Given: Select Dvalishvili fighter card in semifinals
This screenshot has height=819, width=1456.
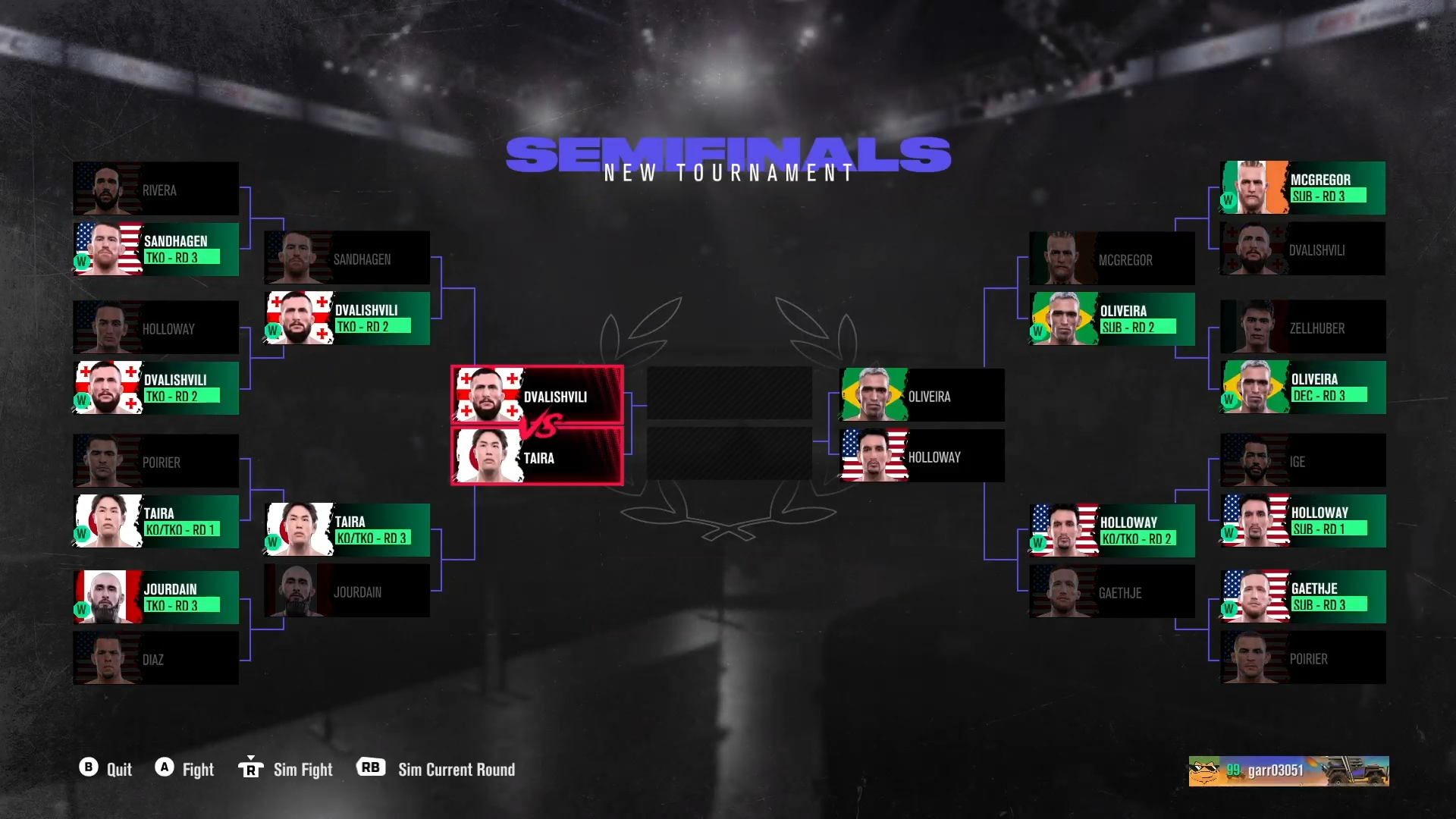Looking at the screenshot, I should 538,396.
